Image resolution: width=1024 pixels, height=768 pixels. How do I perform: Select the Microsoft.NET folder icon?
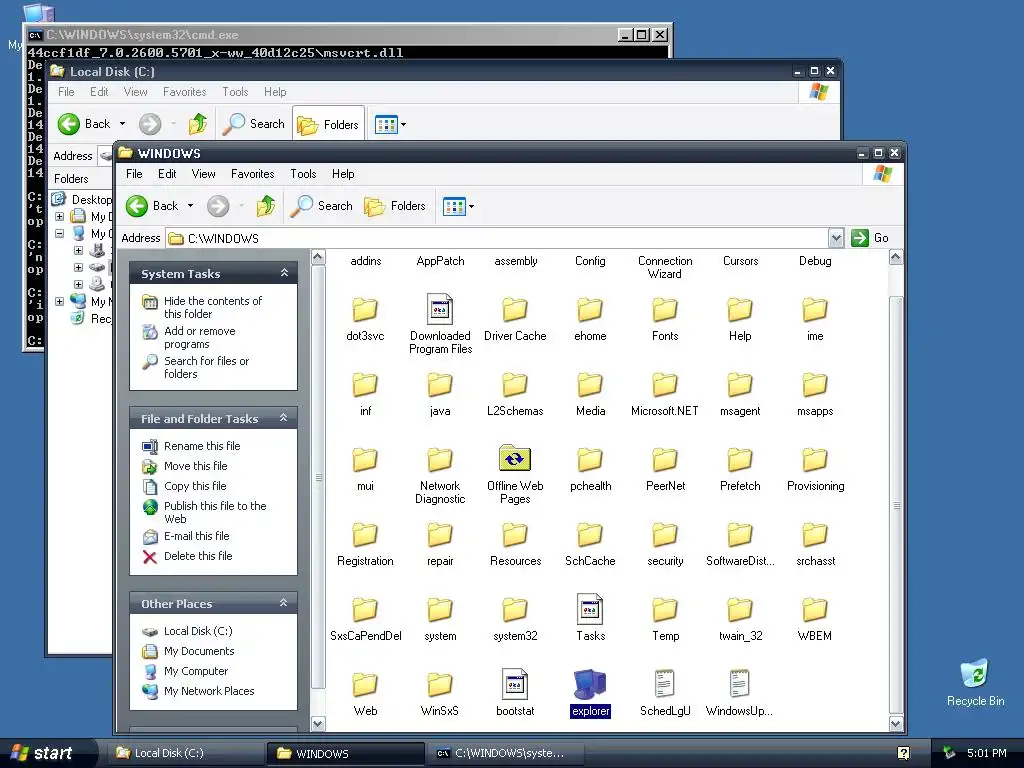click(665, 385)
